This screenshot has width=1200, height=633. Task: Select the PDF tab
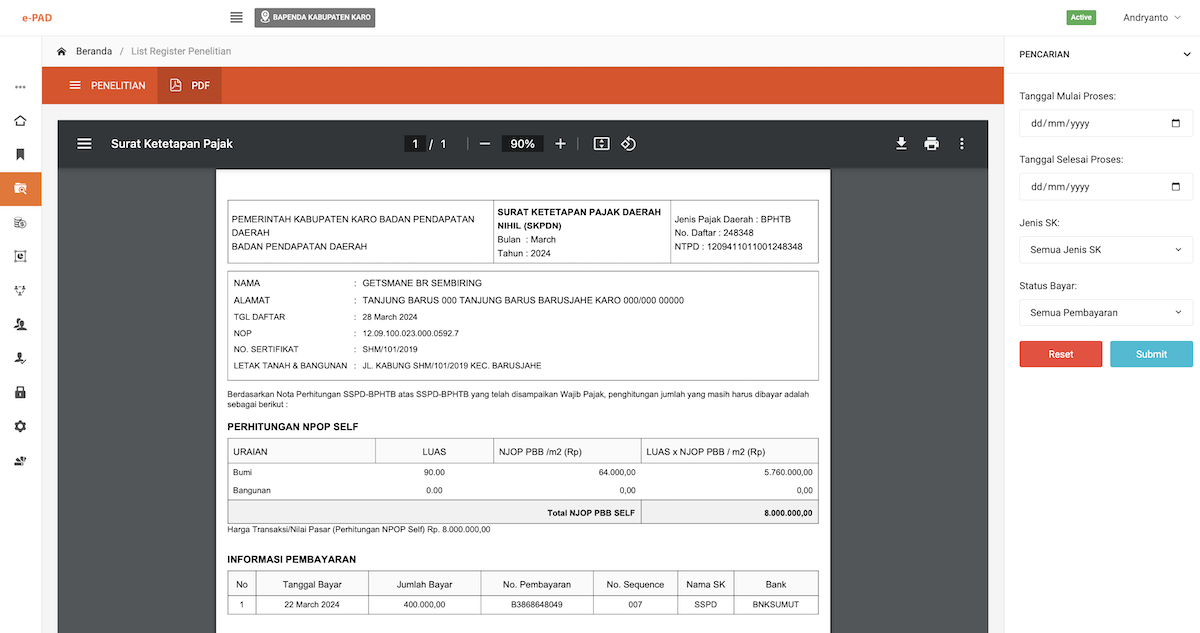(x=190, y=85)
